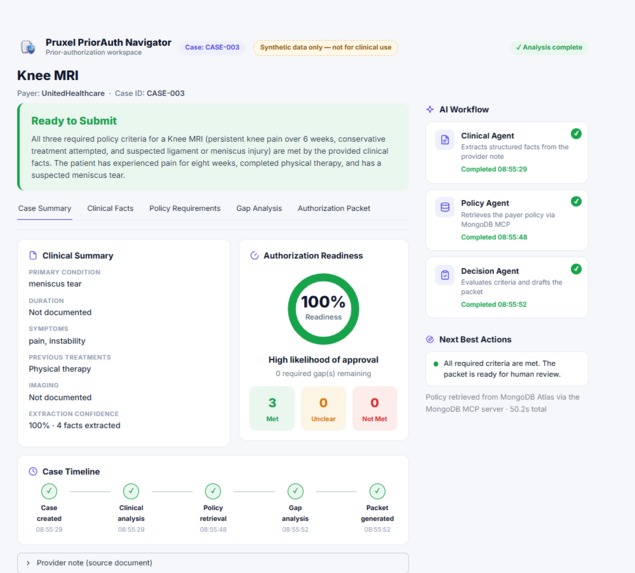Click the Case Timeline clock icon
The height and width of the screenshot is (573, 635).
coord(33,471)
